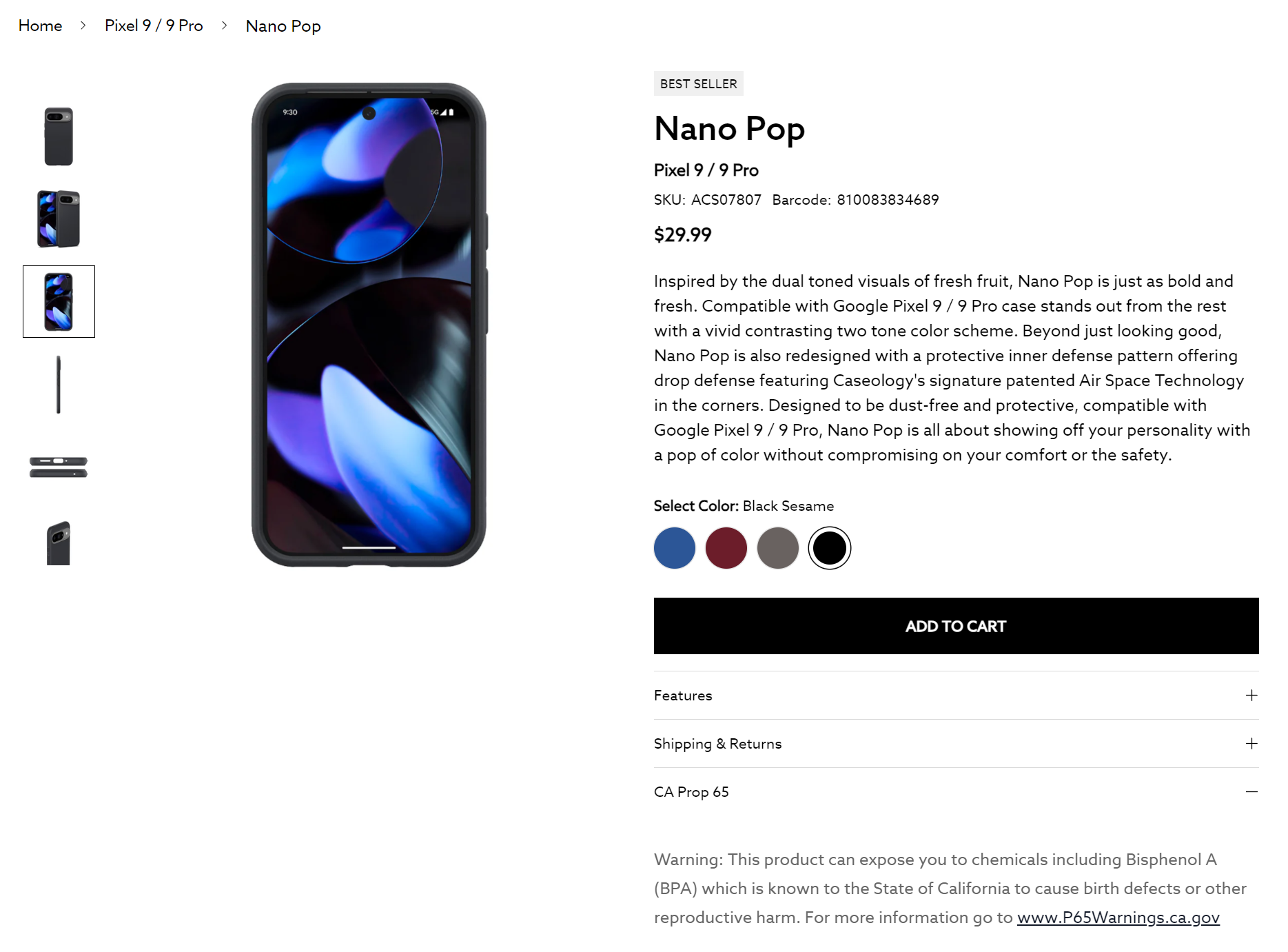Image resolution: width=1288 pixels, height=952 pixels.
Task: View the back-of-case thumbnail
Action: click(x=59, y=136)
